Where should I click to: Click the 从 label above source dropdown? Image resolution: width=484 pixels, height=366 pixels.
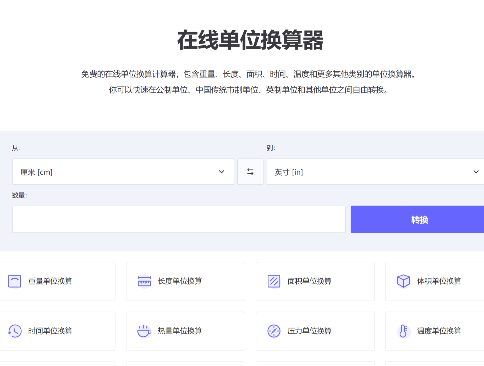16,148
